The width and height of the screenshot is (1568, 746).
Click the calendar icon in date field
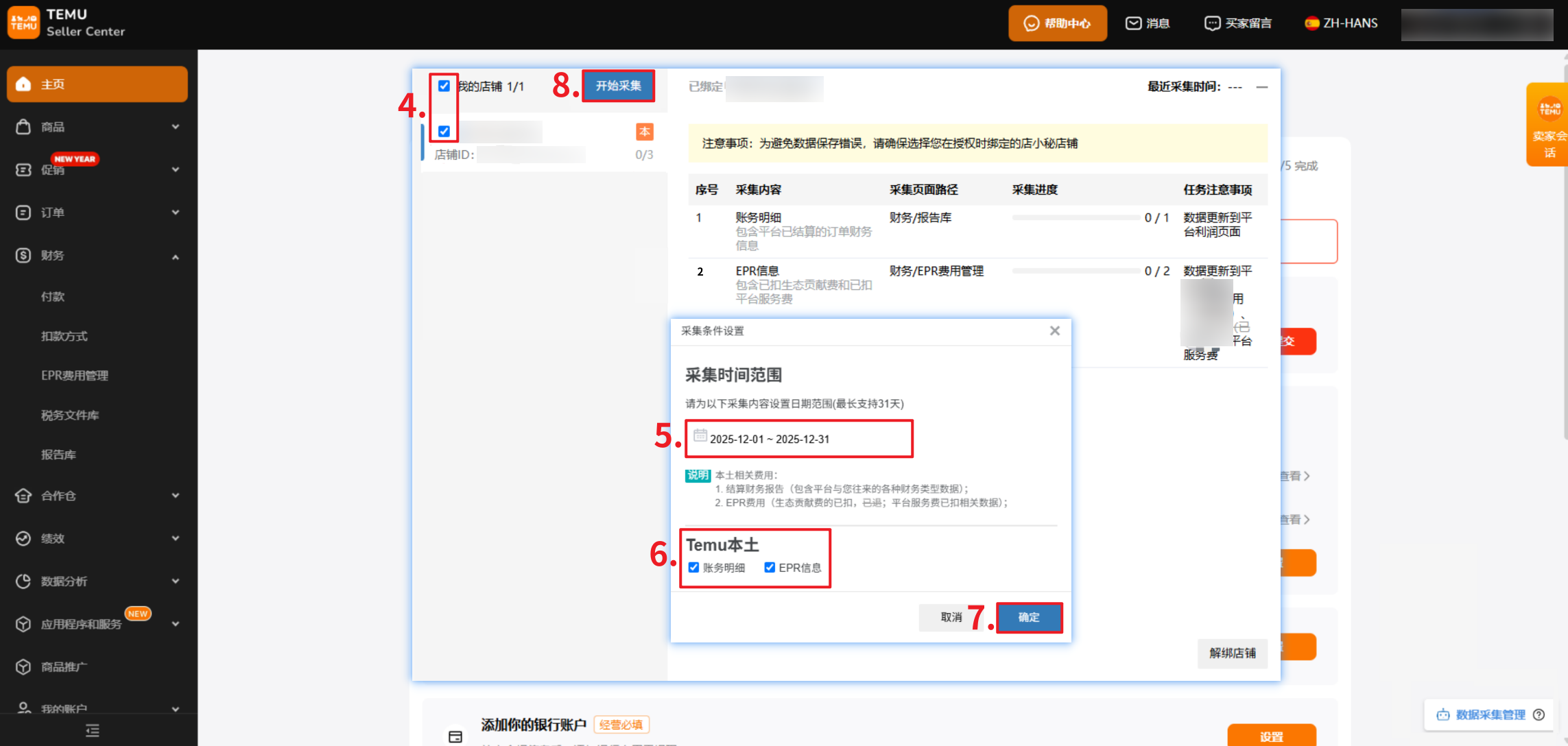coord(700,435)
